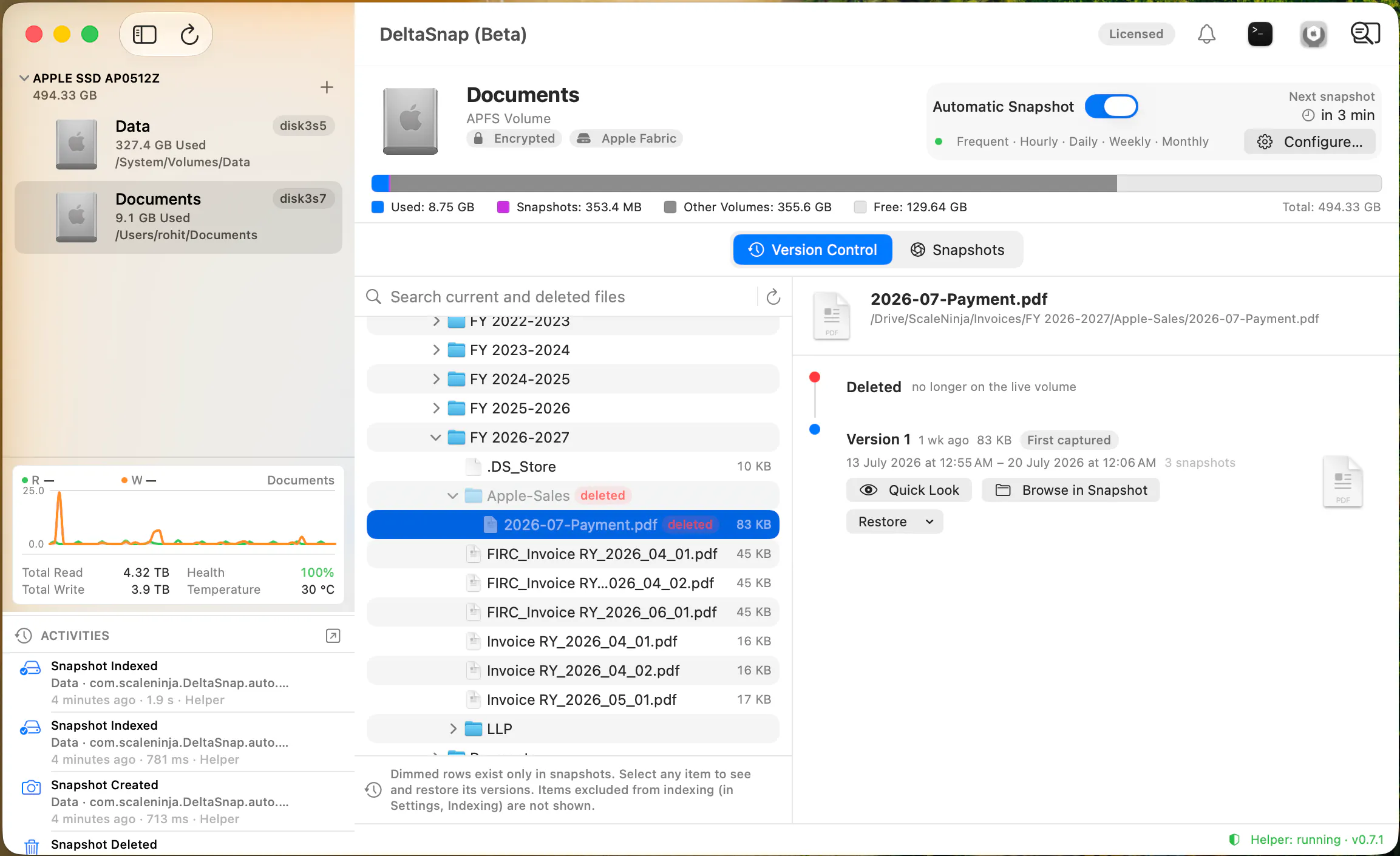The image size is (1400, 856).
Task: Collapse the APPLE SSD AP0512Z disk group
Action: coord(24,78)
